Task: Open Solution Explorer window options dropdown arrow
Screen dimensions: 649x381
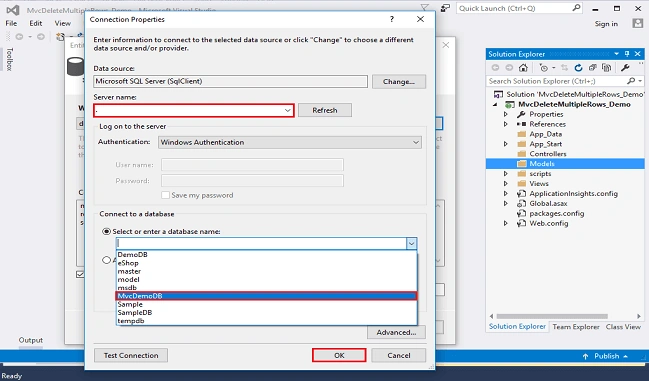Action: [x=616, y=54]
